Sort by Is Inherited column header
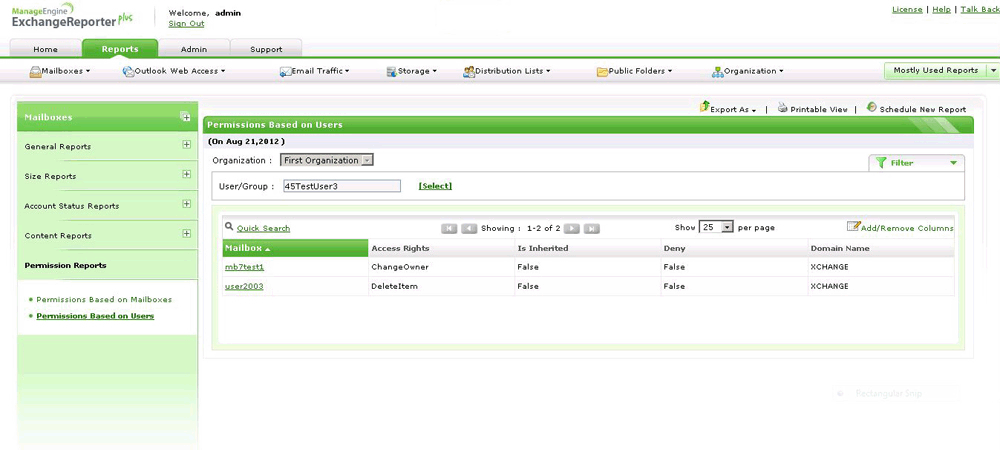The height and width of the screenshot is (450, 1000). (587, 248)
